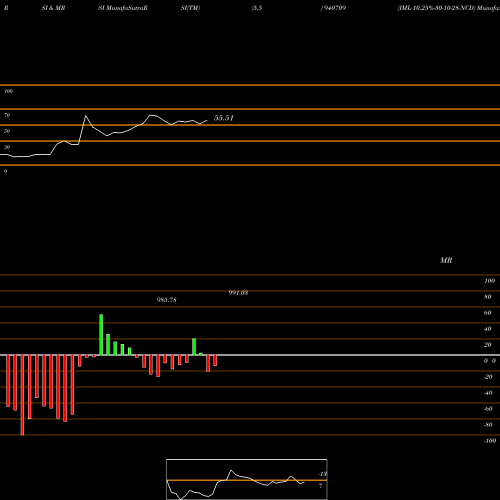This screenshot has width=500, height=500.
Task: Click the RSI value label 55.51
Action: pyautogui.click(x=224, y=118)
